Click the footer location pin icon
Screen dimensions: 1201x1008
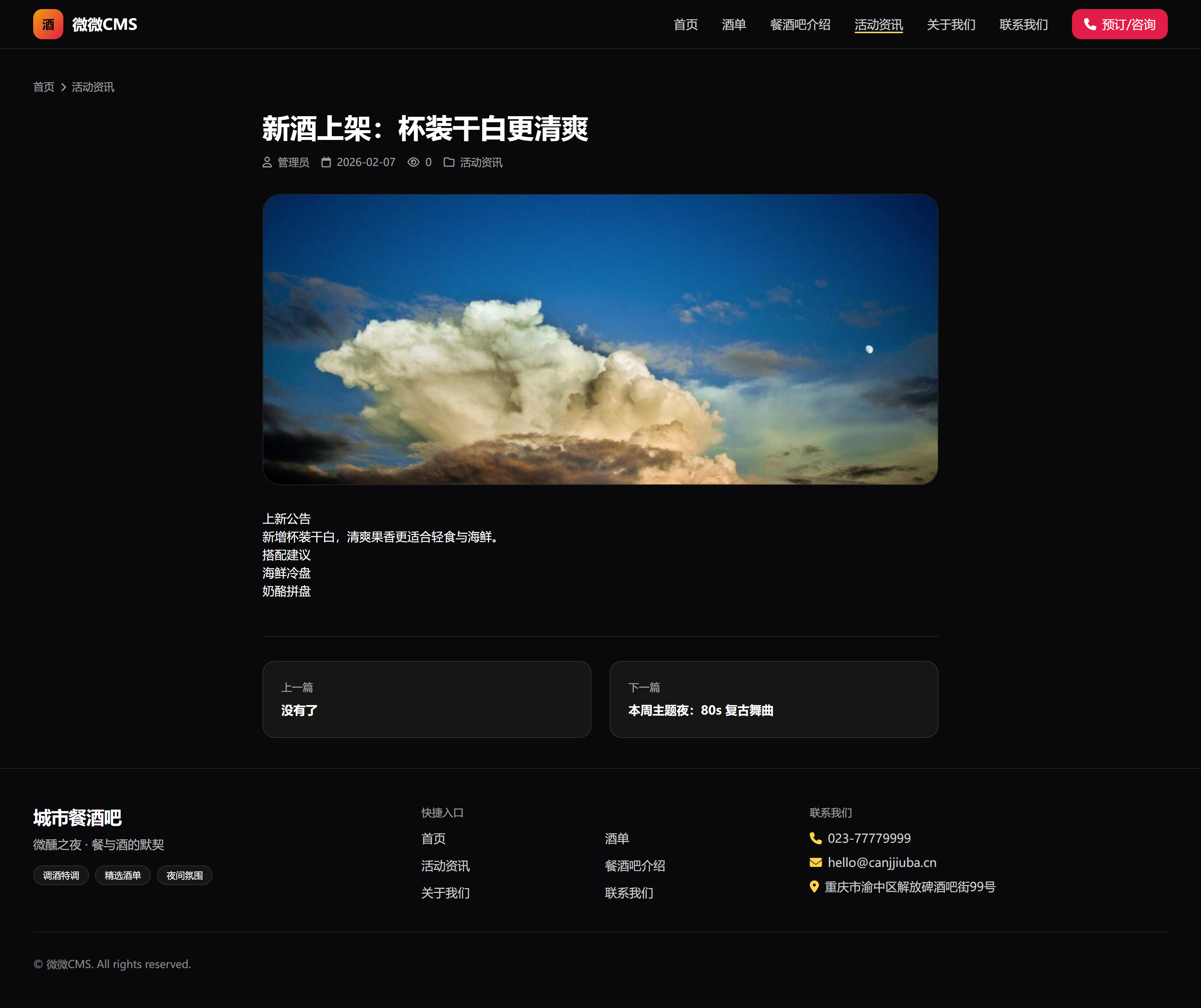pos(814,887)
